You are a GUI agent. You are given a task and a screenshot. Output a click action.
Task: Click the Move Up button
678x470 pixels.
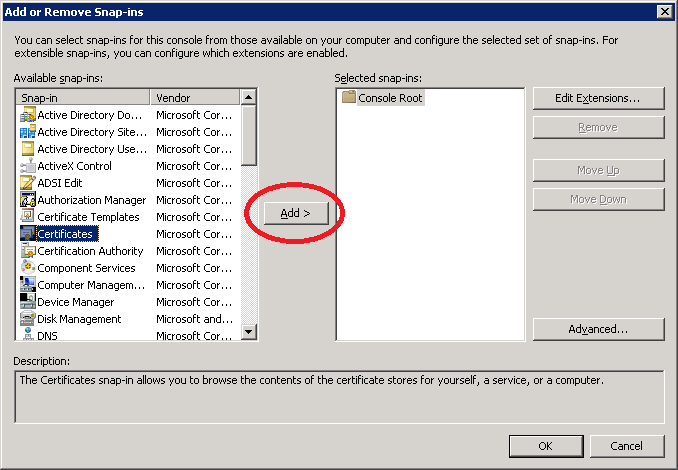click(x=598, y=170)
